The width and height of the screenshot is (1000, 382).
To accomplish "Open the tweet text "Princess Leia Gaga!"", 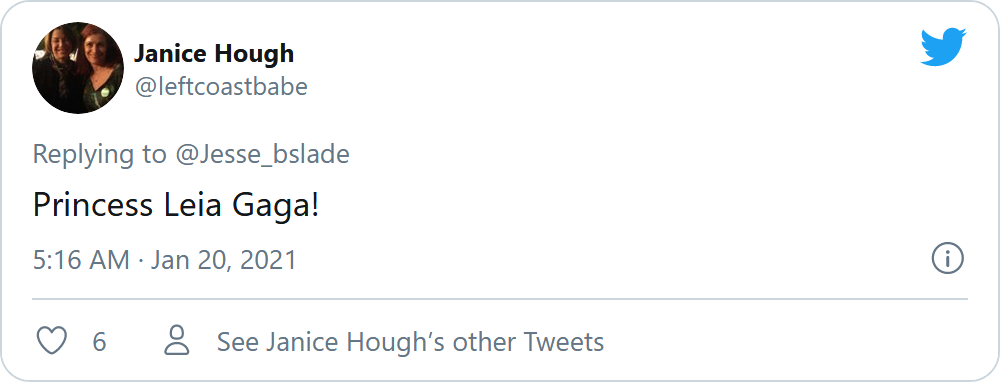I will coord(175,205).
